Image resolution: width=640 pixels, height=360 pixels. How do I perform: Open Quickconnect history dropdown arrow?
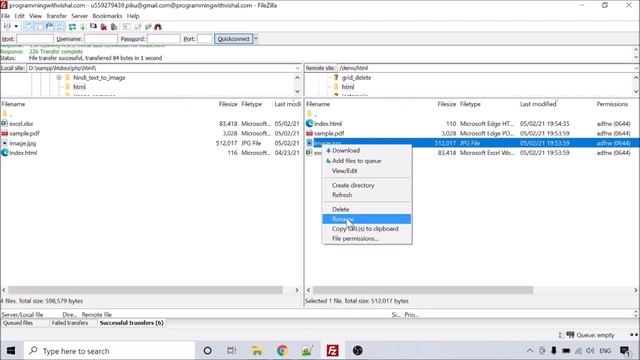pyautogui.click(x=256, y=39)
